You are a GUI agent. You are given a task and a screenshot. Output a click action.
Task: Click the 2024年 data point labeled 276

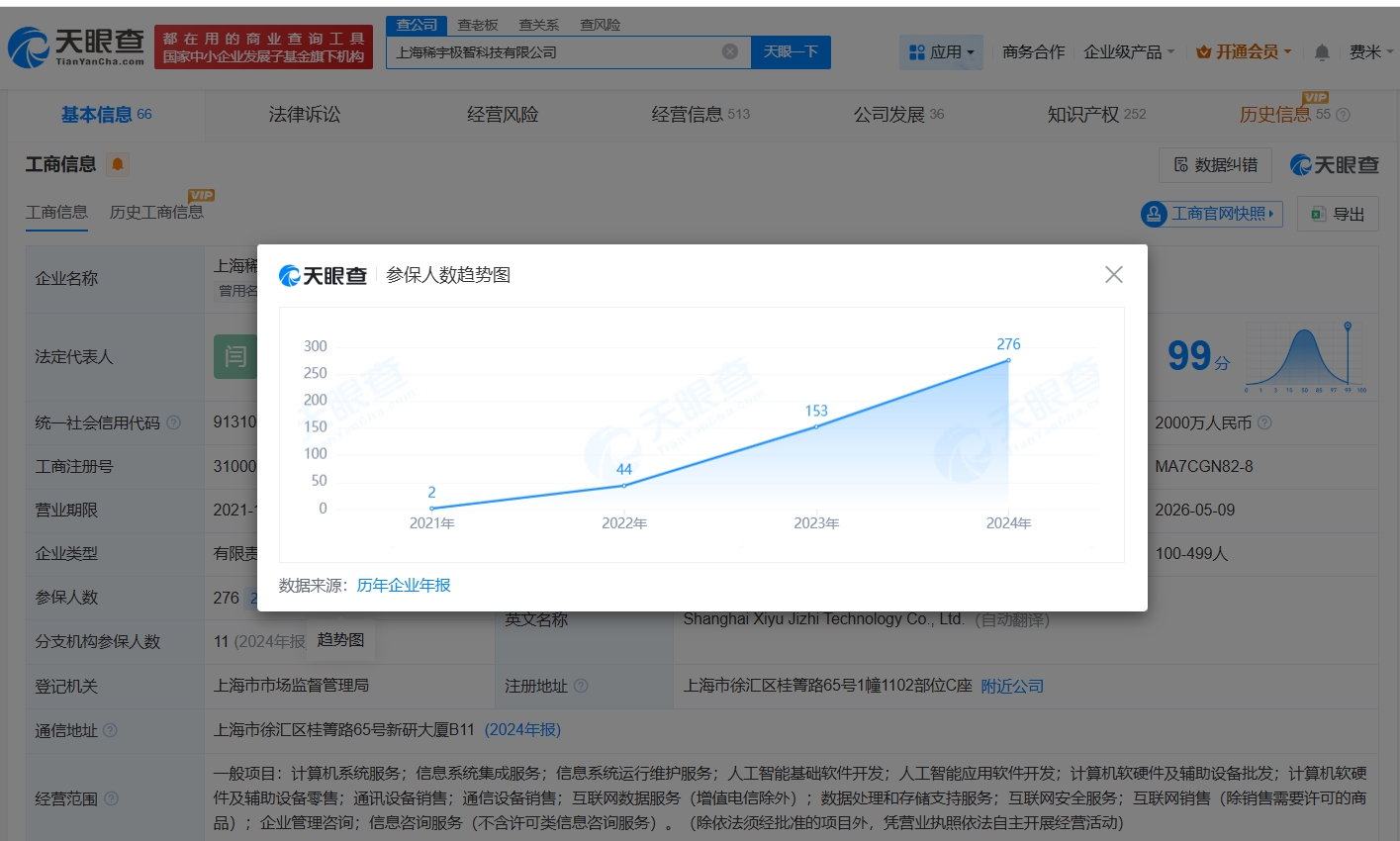coord(1008,360)
